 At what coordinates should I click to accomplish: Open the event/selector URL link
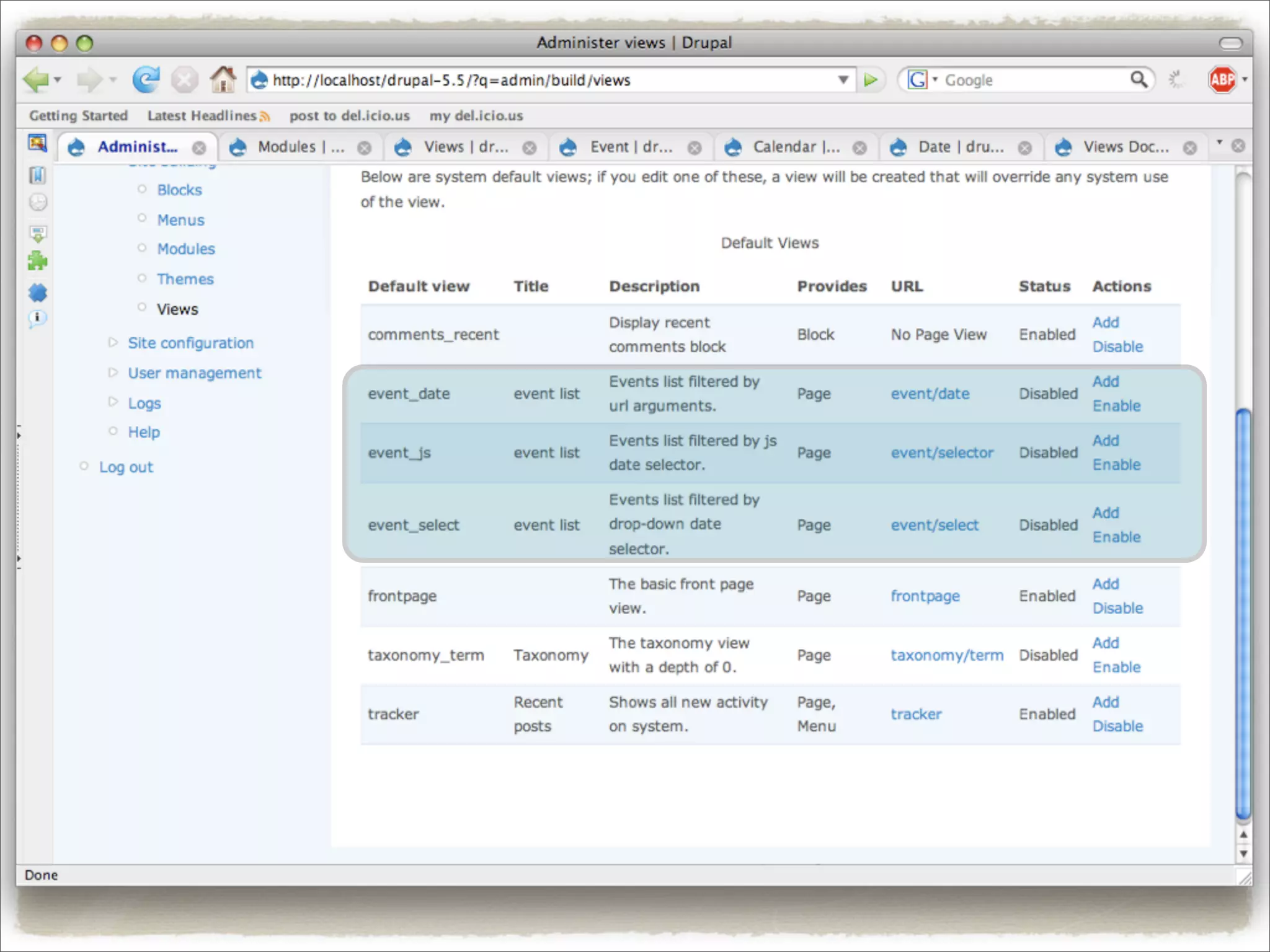(941, 453)
